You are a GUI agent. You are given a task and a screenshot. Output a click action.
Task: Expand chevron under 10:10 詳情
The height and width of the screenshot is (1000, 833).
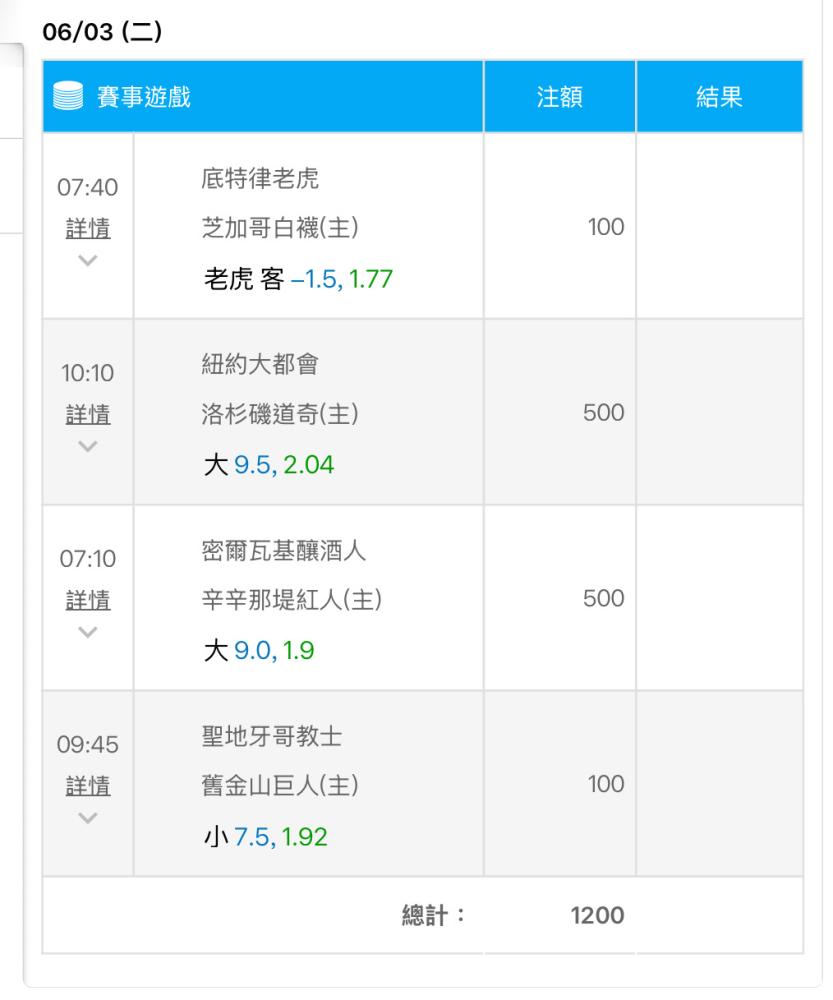[x=88, y=446]
